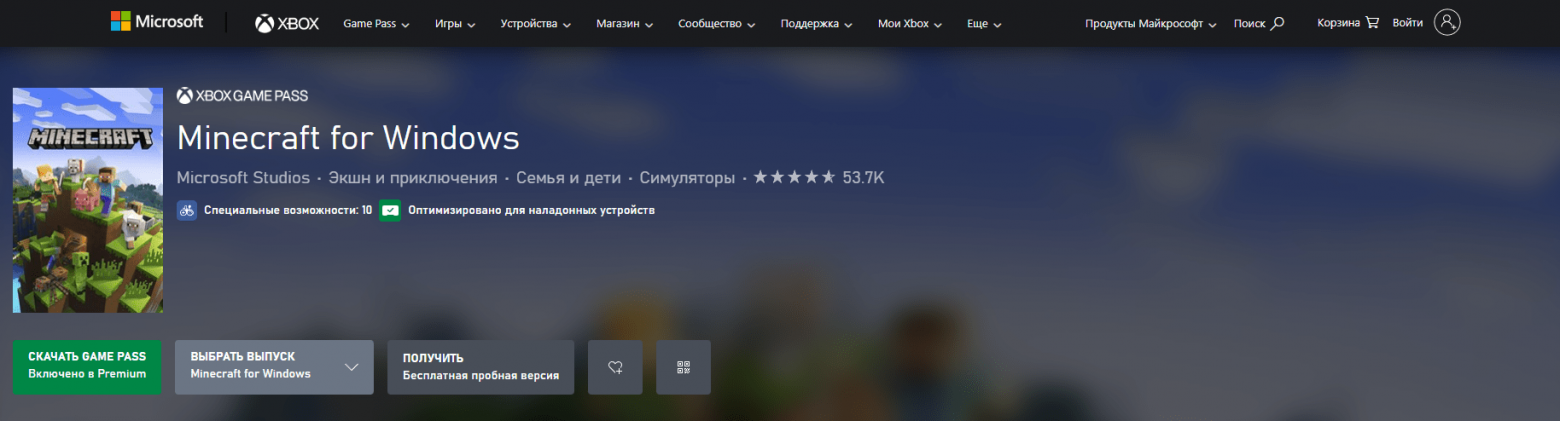This screenshot has height=421, width=1560.
Task: Open the Семья и дети category
Action: (x=568, y=178)
